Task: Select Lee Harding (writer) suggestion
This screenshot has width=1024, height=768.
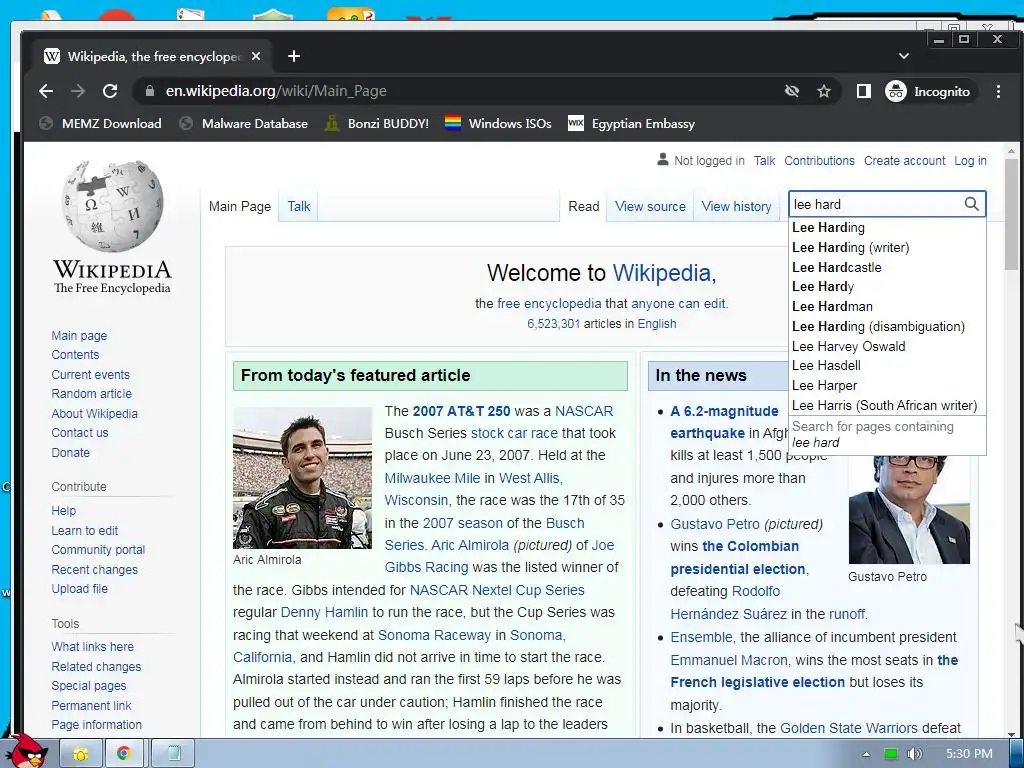Action: pyautogui.click(x=887, y=248)
